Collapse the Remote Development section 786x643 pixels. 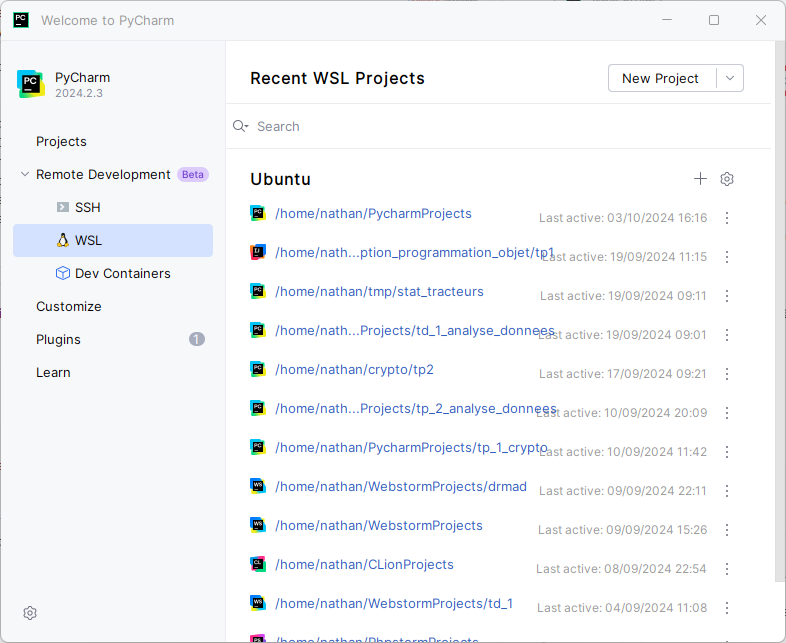click(25, 174)
